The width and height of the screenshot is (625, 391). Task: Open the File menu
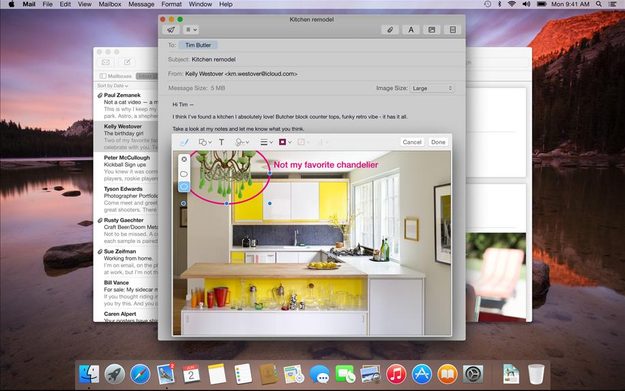(47, 4)
